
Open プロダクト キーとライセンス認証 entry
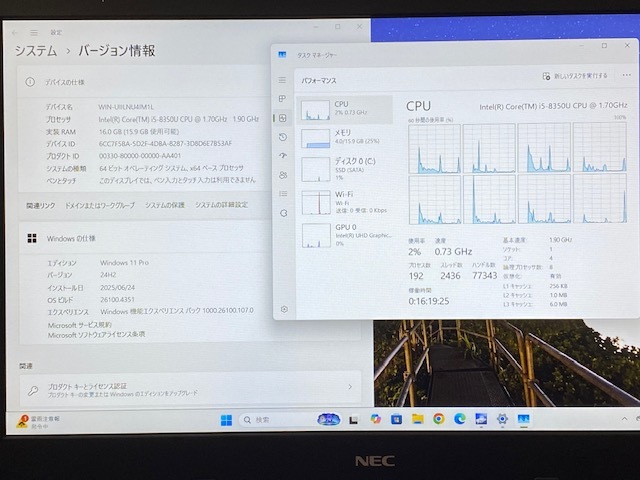click(x=190, y=389)
